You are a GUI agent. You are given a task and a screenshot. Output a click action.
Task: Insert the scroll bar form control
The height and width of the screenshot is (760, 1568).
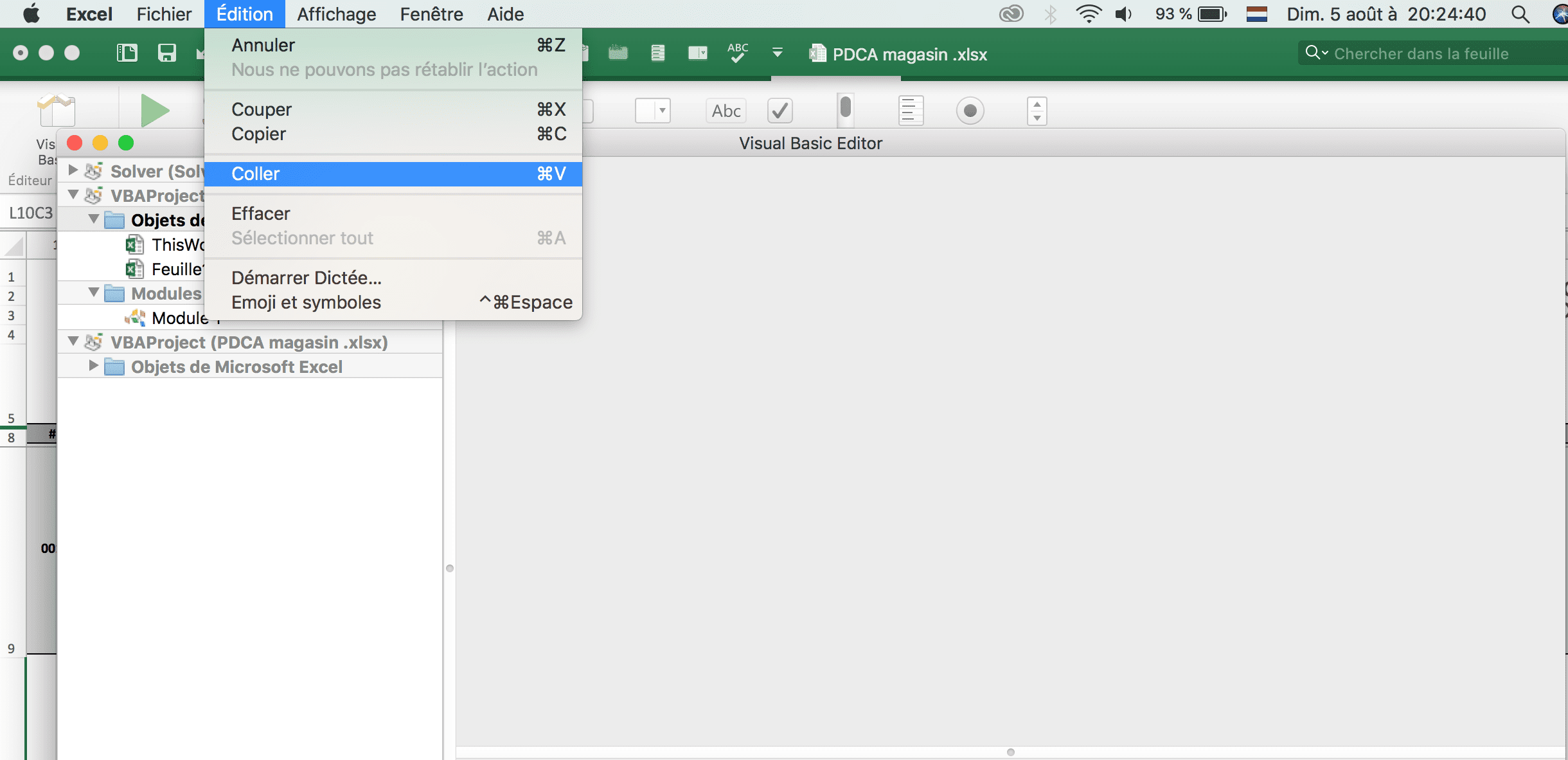coord(846,108)
